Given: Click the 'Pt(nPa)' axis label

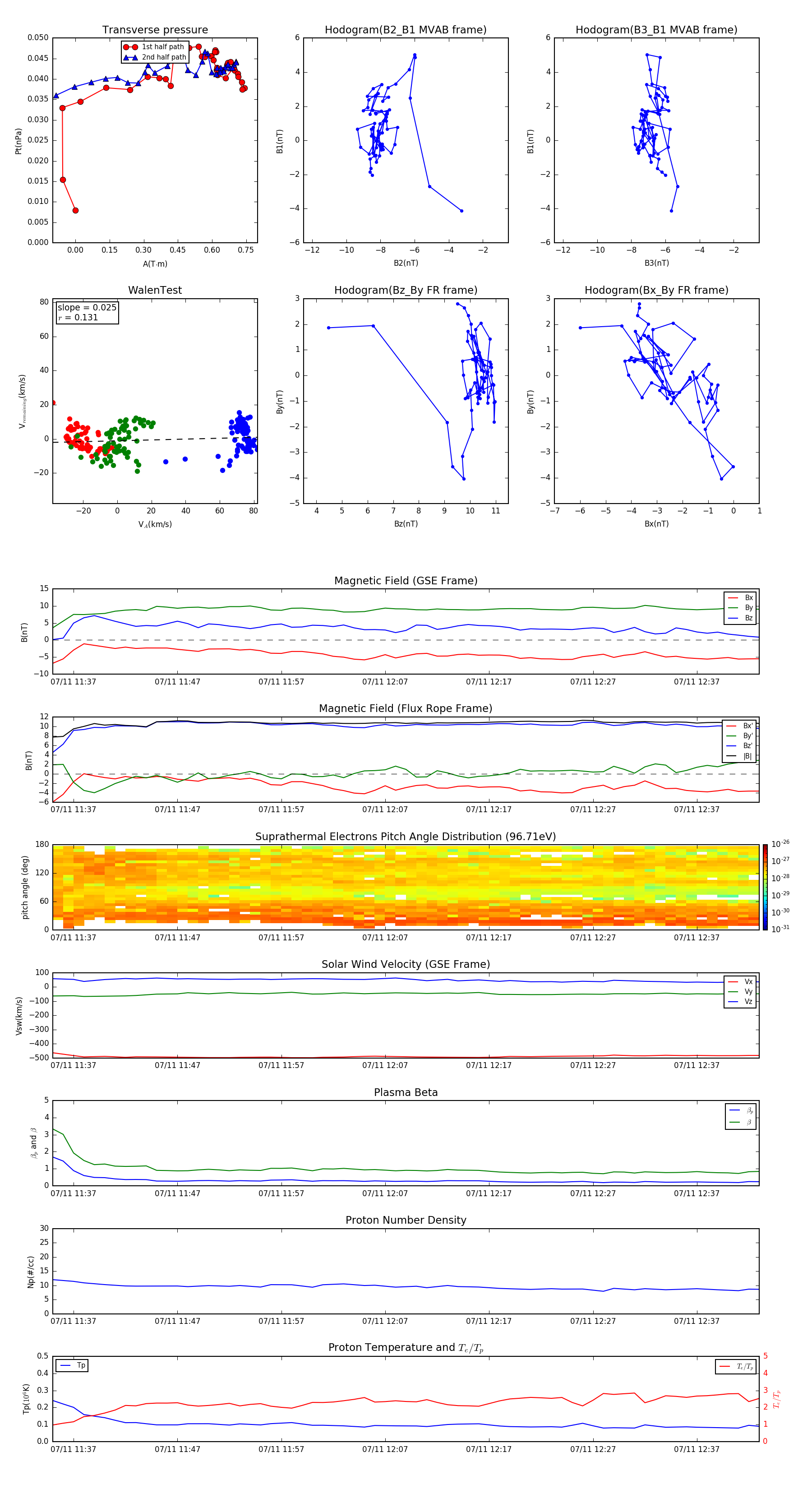Looking at the screenshot, I should point(18,141).
